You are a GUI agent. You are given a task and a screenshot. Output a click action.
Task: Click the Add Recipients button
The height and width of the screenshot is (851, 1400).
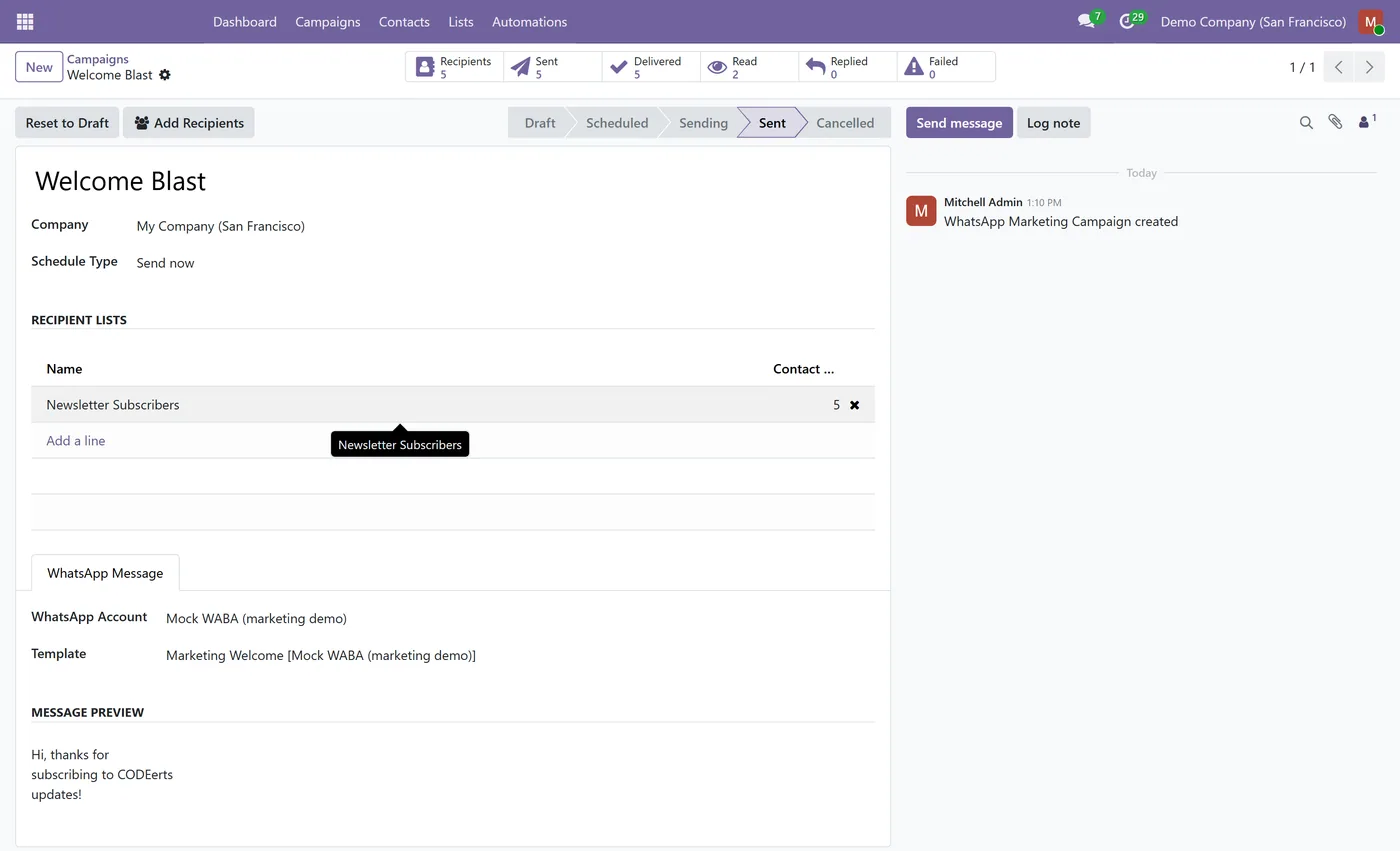[x=189, y=123]
